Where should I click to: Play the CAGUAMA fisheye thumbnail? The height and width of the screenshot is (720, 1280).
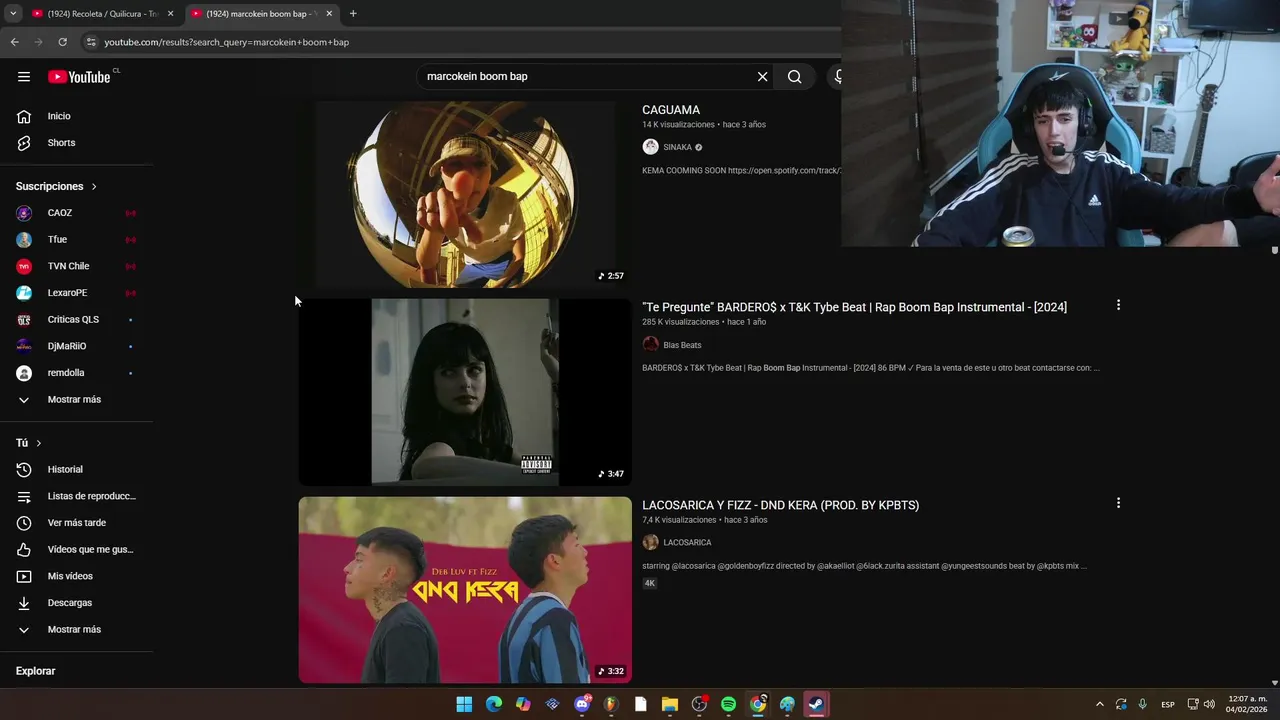[465, 194]
